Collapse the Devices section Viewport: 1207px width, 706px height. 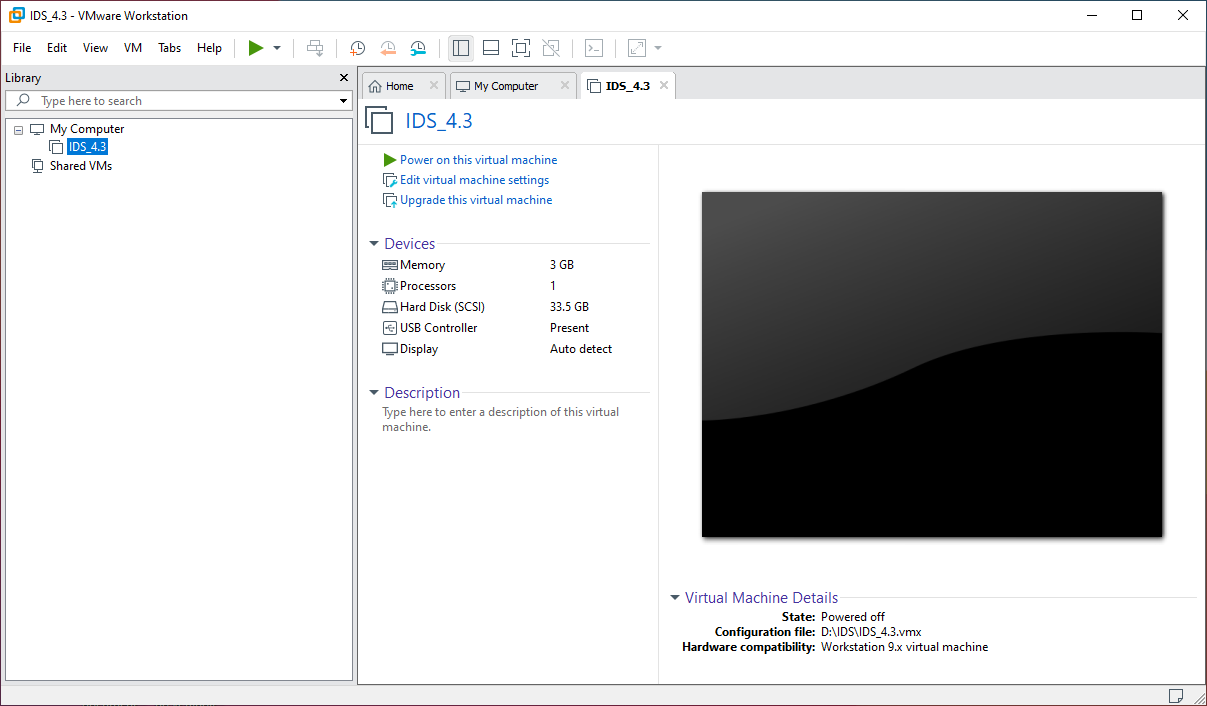coord(374,244)
